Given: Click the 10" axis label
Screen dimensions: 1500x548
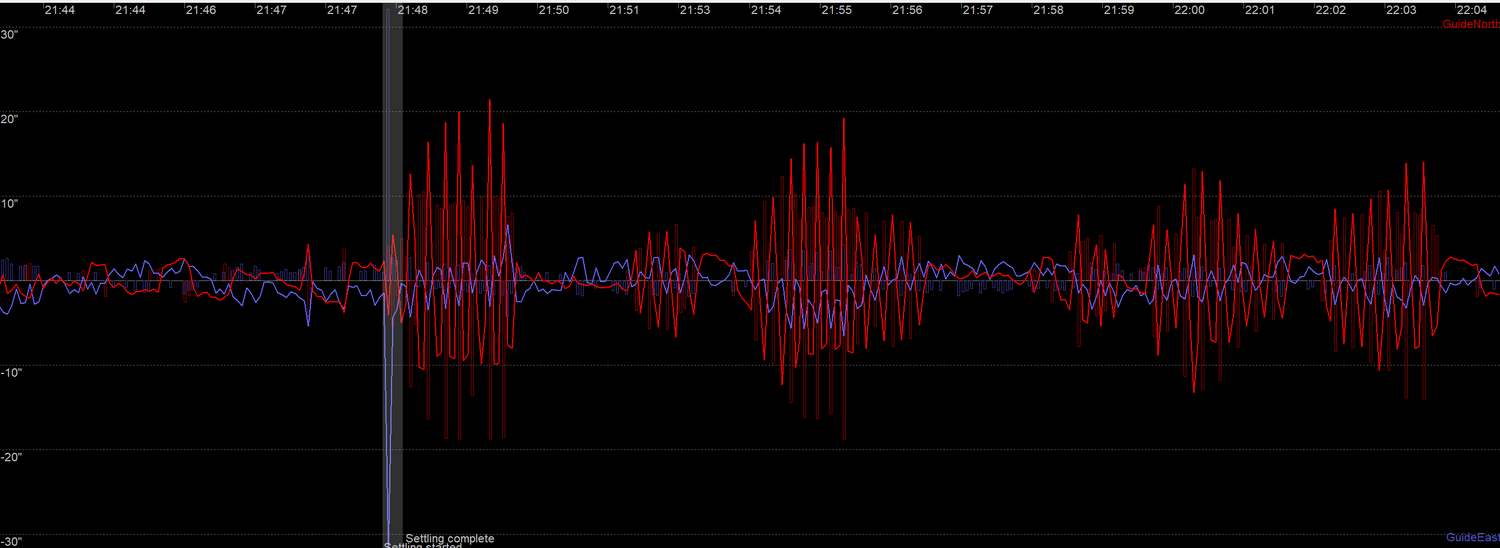Looking at the screenshot, I should [9, 203].
